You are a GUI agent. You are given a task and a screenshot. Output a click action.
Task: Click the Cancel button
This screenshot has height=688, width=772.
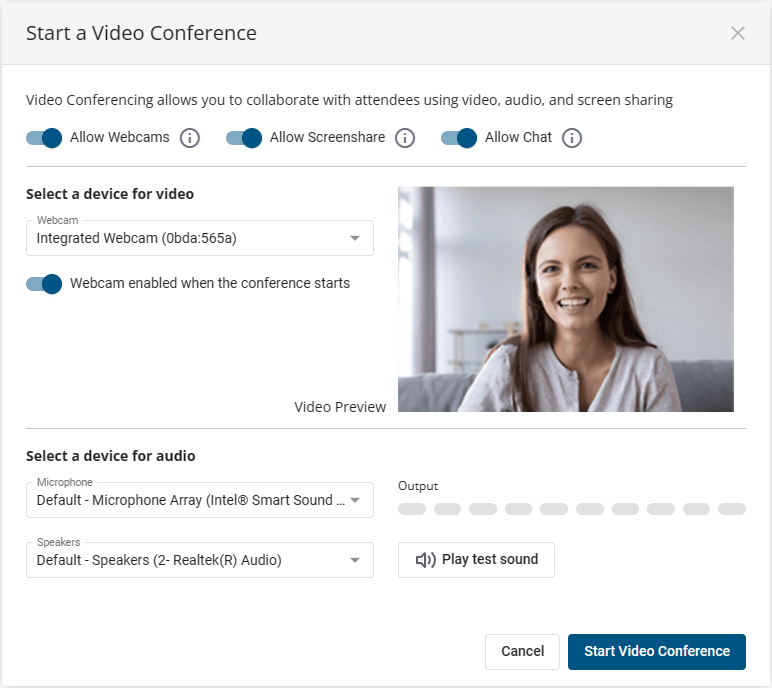(x=522, y=652)
